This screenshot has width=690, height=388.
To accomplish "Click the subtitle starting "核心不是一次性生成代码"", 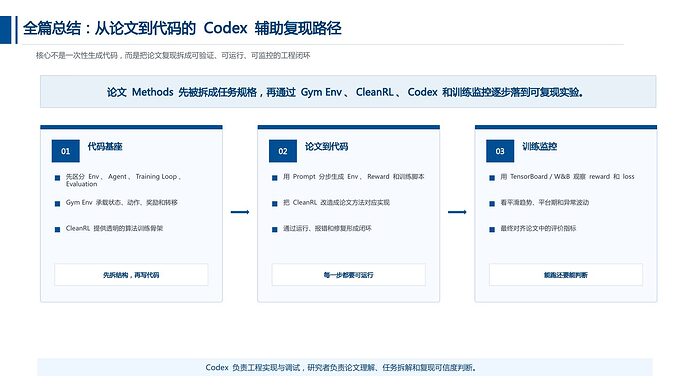I will click(173, 55).
